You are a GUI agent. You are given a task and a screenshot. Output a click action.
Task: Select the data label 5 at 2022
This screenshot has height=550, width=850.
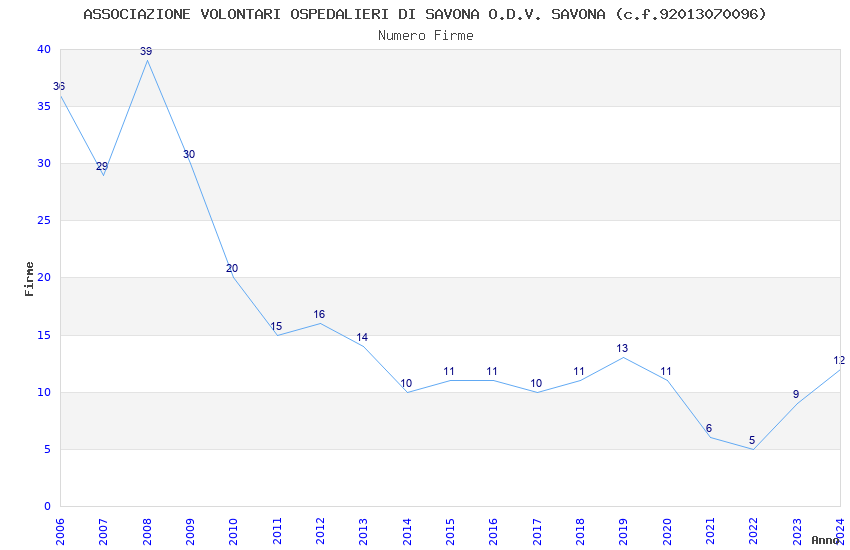pyautogui.click(x=752, y=441)
